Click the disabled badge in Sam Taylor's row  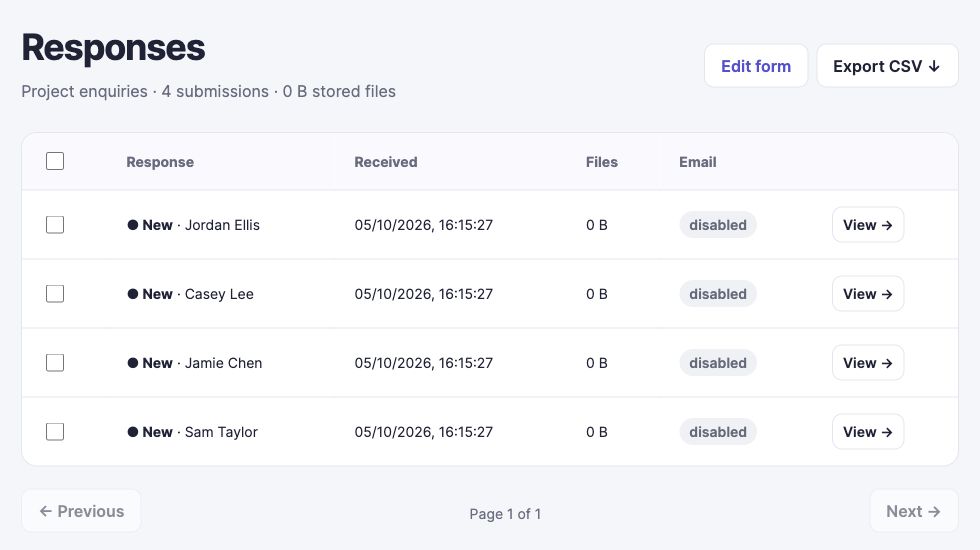click(718, 432)
